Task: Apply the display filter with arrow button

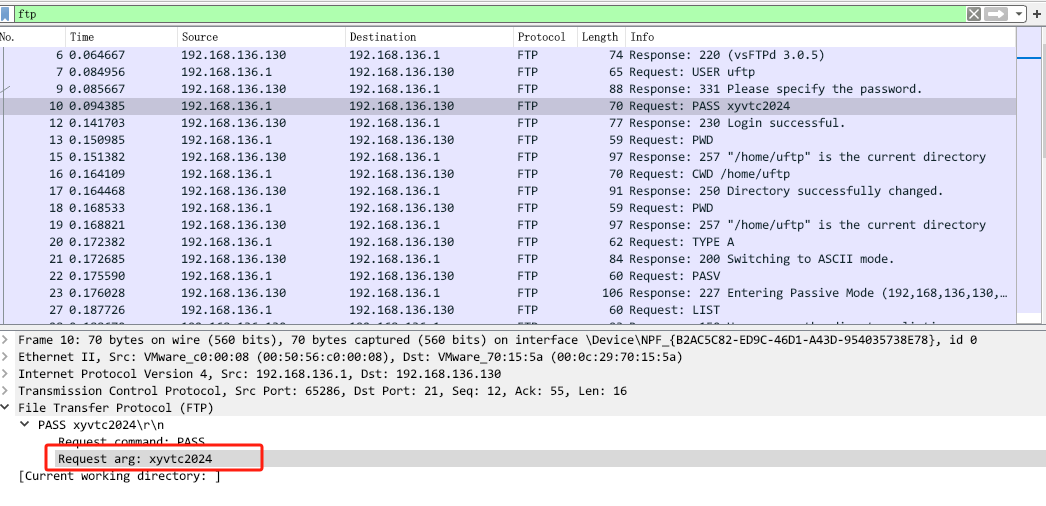Action: [x=996, y=14]
